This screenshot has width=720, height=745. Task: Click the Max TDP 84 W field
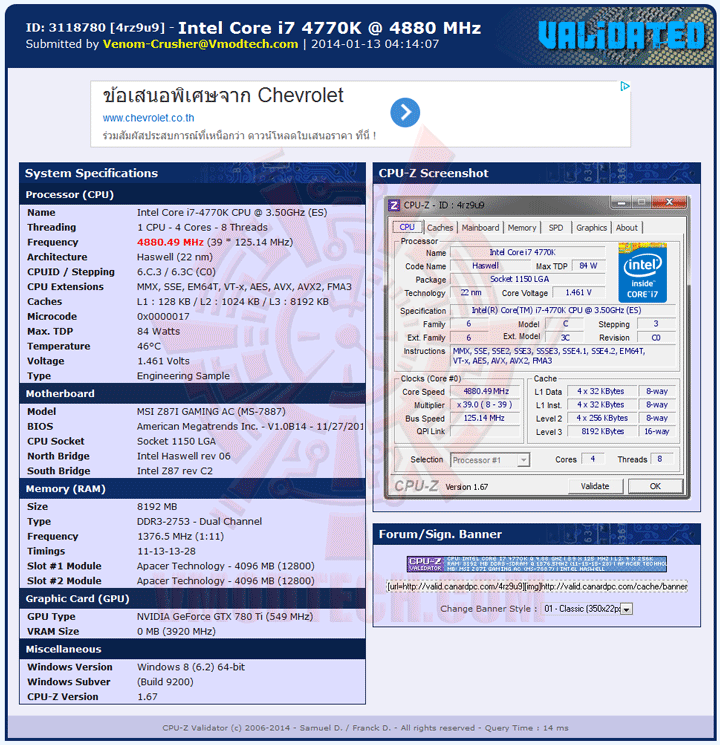tap(588, 266)
